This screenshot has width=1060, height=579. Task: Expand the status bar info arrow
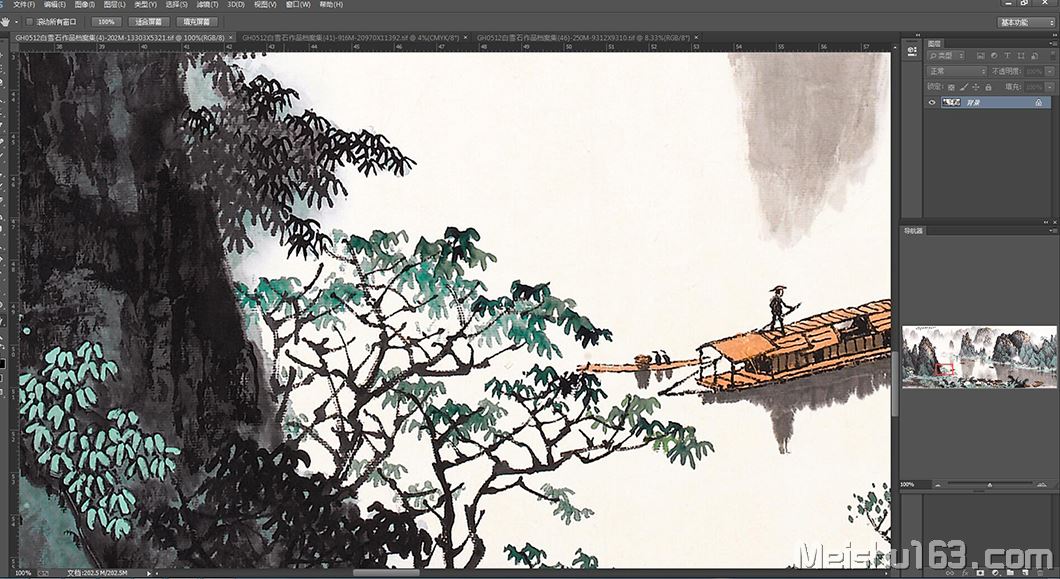(149, 574)
